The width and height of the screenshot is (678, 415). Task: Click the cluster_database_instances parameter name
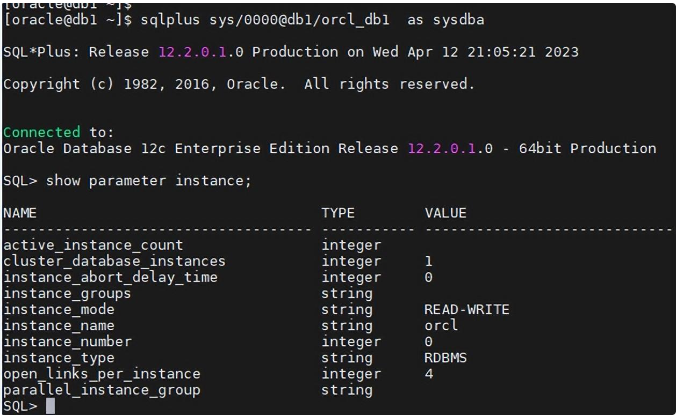(114, 261)
